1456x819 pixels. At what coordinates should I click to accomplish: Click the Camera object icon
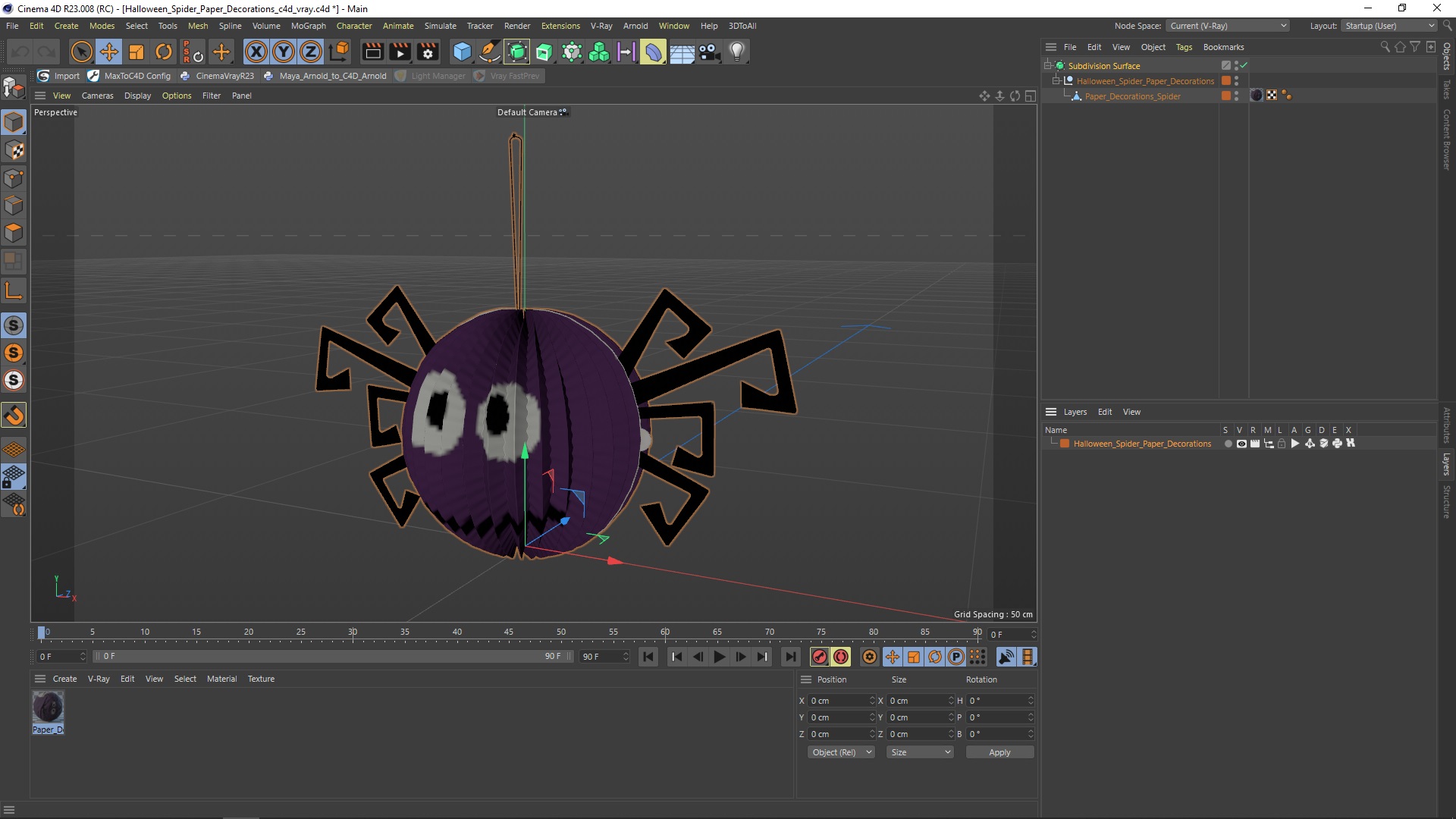tap(709, 52)
